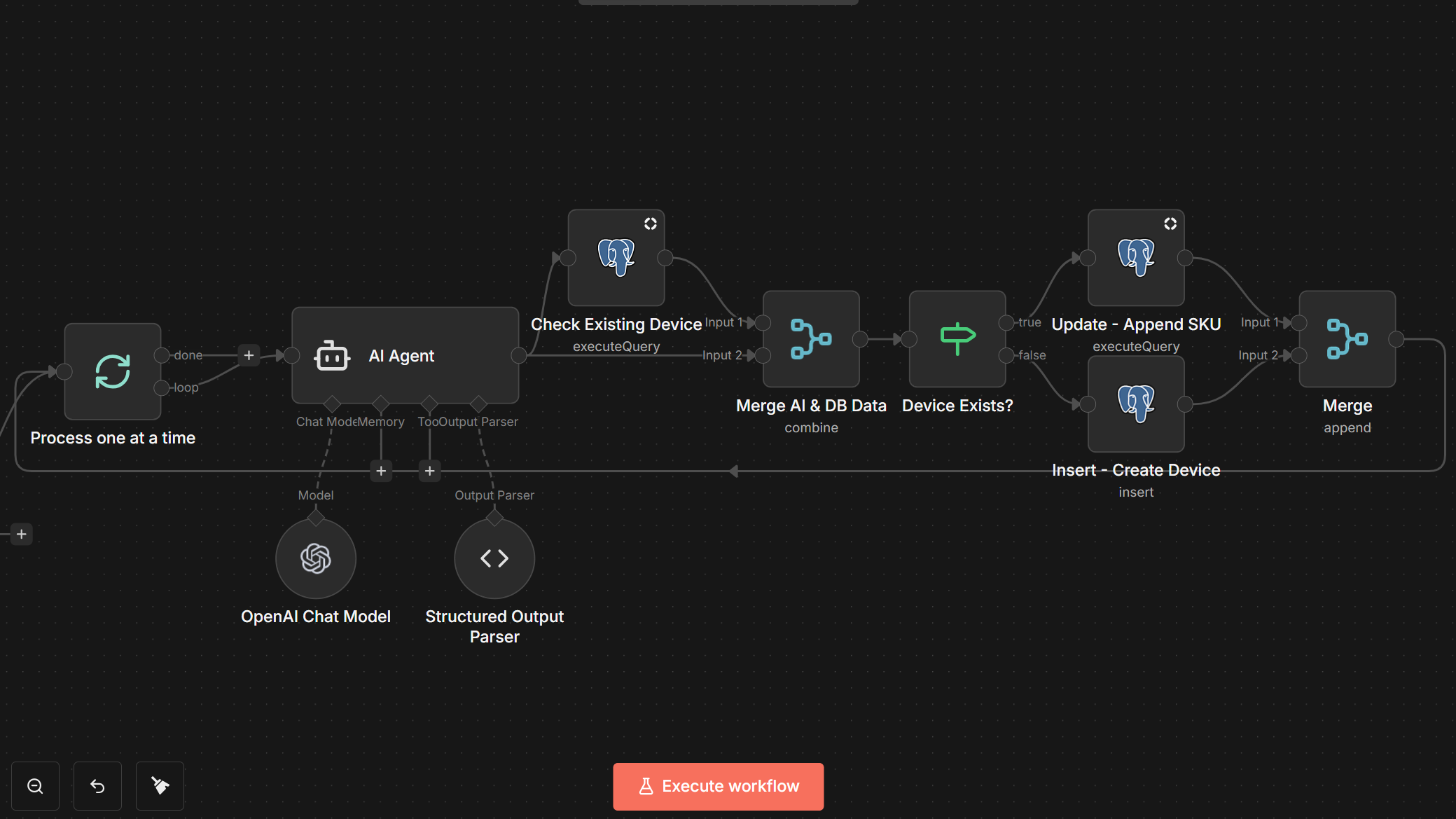Select the Check Existing Device Postgres node
1456x819 pixels.
point(616,259)
